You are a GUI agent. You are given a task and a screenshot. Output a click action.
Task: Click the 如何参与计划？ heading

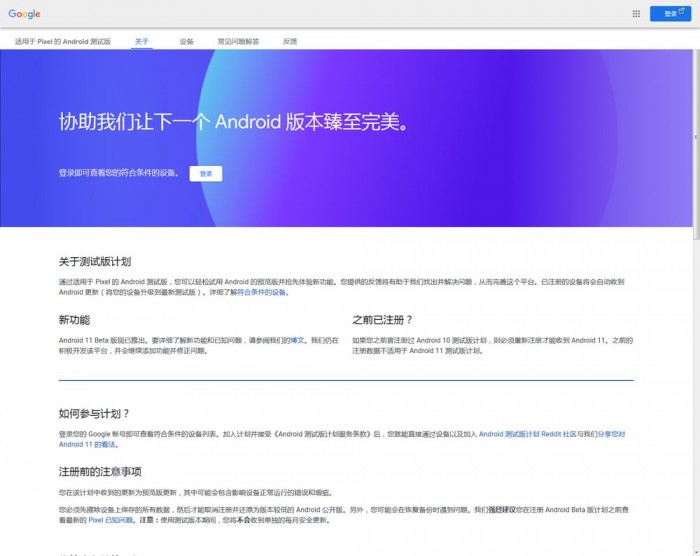[x=94, y=413]
